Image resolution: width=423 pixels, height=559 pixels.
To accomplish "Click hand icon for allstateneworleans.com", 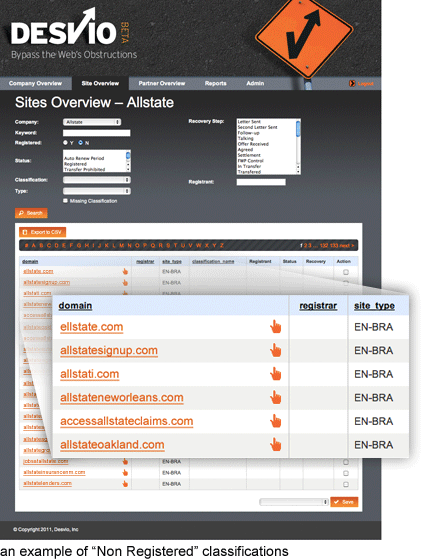I will pos(275,397).
